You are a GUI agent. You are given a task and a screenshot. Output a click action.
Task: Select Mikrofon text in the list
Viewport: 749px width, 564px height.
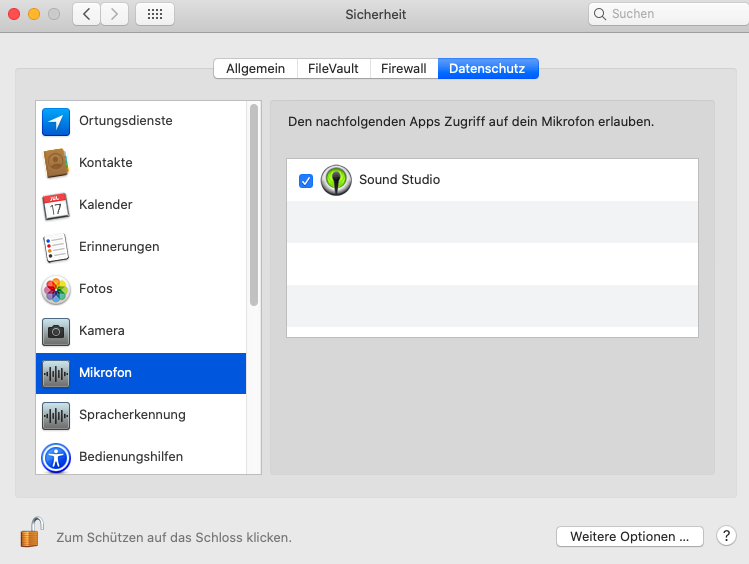[x=105, y=372]
